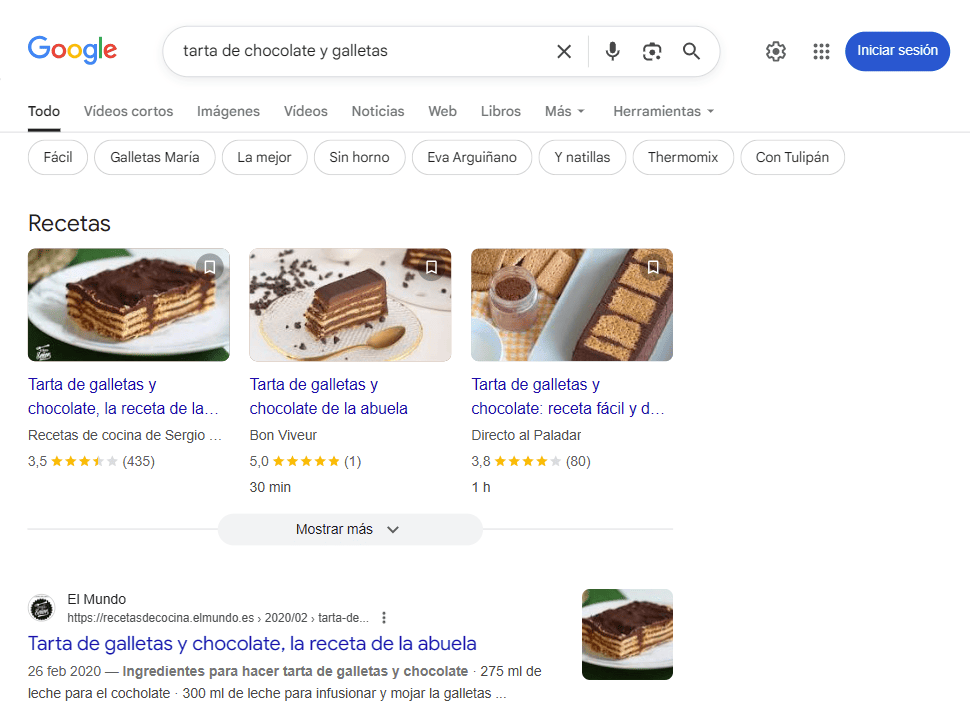970x728 pixels.
Task: Open Google Lens image search
Action: 652,51
